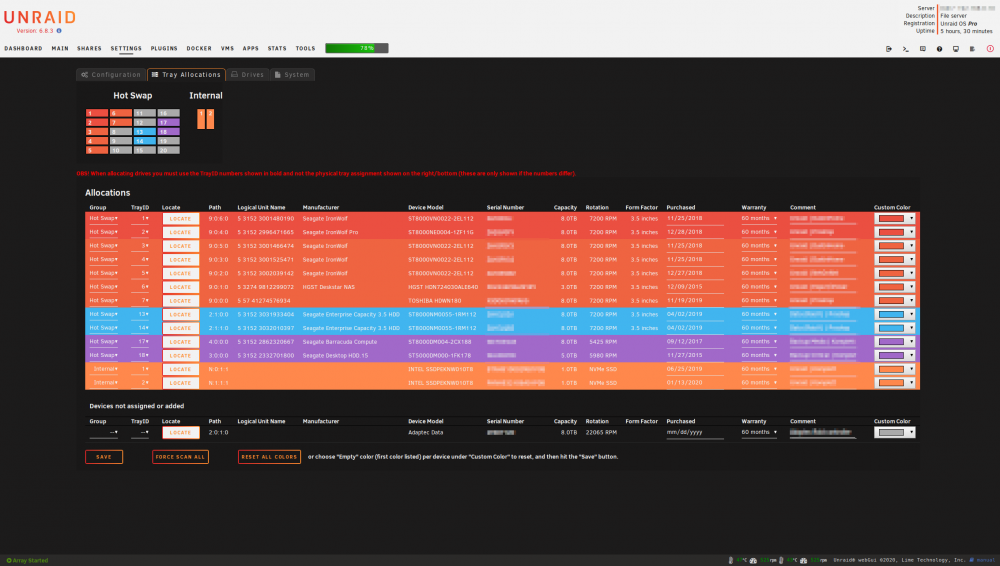
Task: Click Hot Swap tray 5 in layout
Action: [x=97, y=151]
